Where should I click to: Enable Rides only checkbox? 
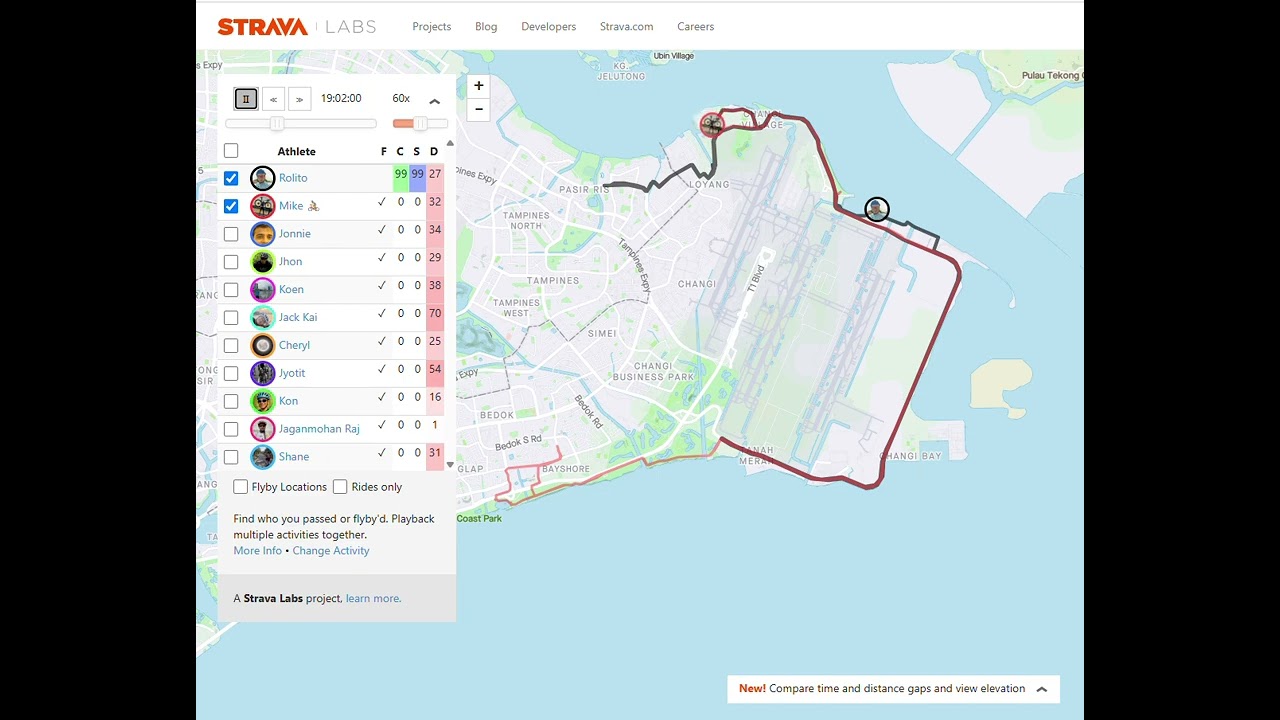click(x=340, y=487)
